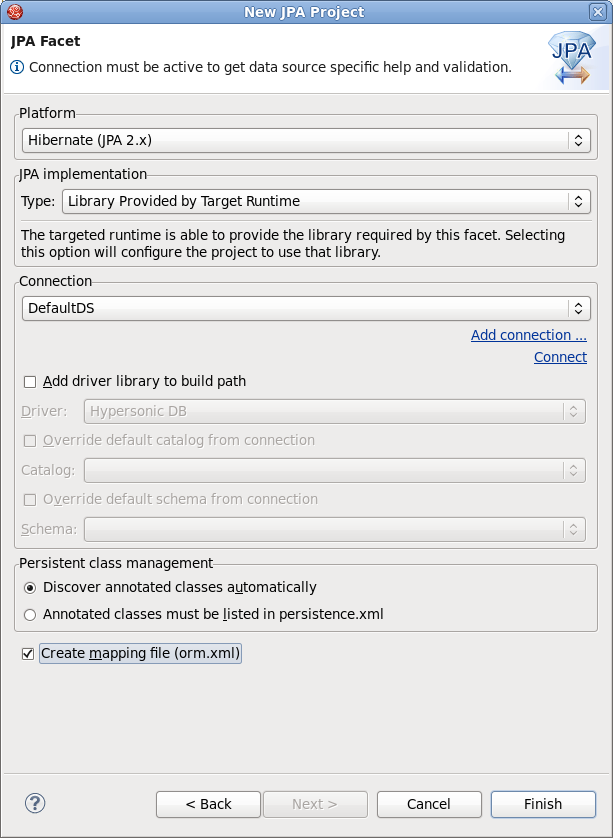Screen dimensions: 613x838
Task: Check 'Override default schema from connection'
Action: [29, 499]
